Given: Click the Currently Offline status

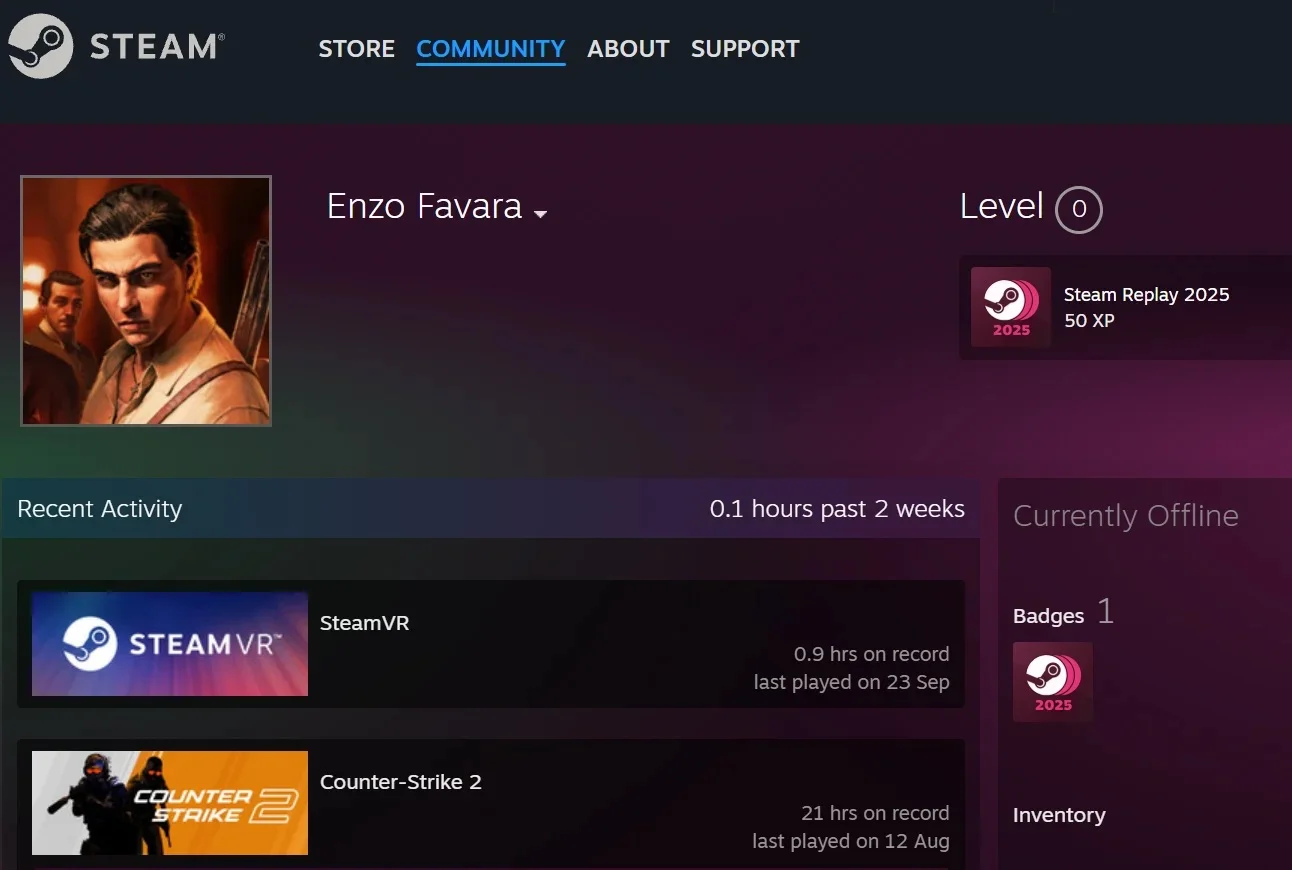Looking at the screenshot, I should [x=1126, y=516].
